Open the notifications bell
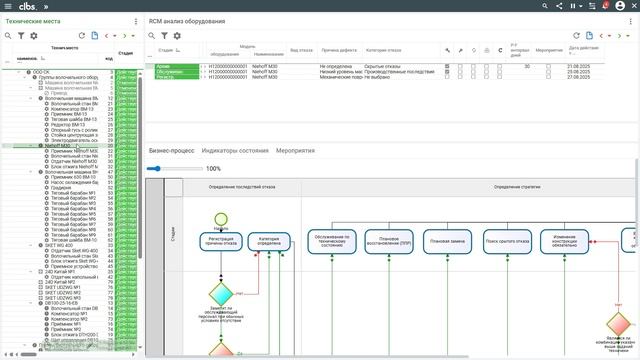Viewport: 640px width, 360px height. click(x=605, y=6)
